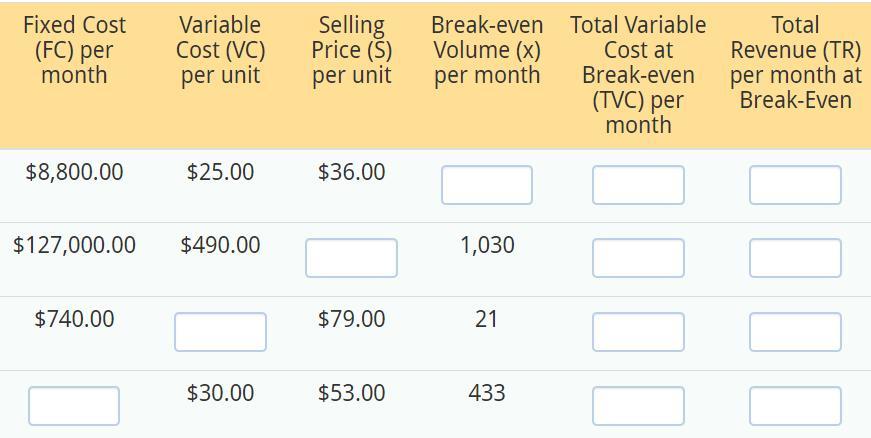Click the Fixed Cost (FC) column header
The image size is (871, 438).
tap(74, 50)
